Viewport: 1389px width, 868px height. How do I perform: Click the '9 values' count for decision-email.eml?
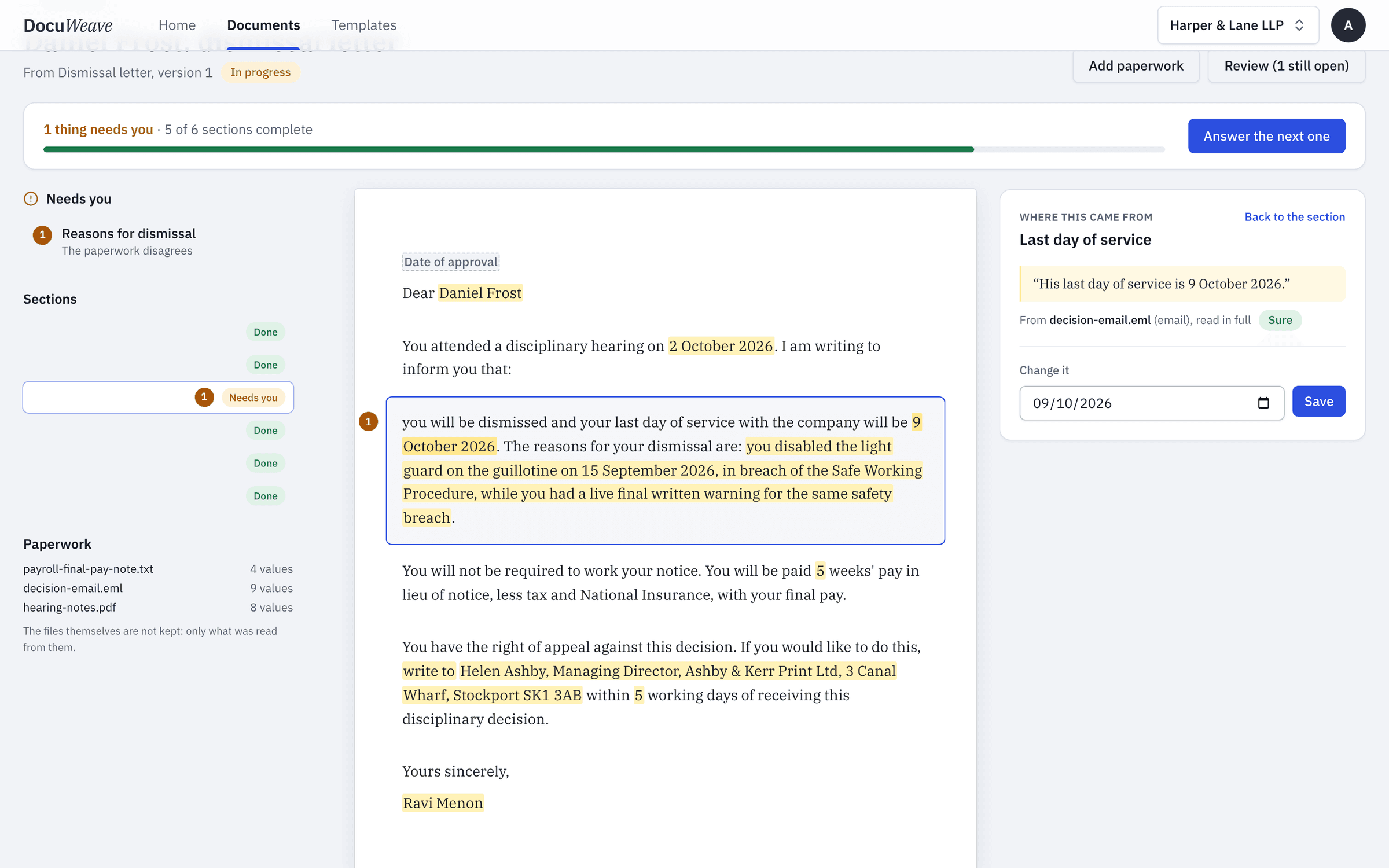[x=271, y=588]
